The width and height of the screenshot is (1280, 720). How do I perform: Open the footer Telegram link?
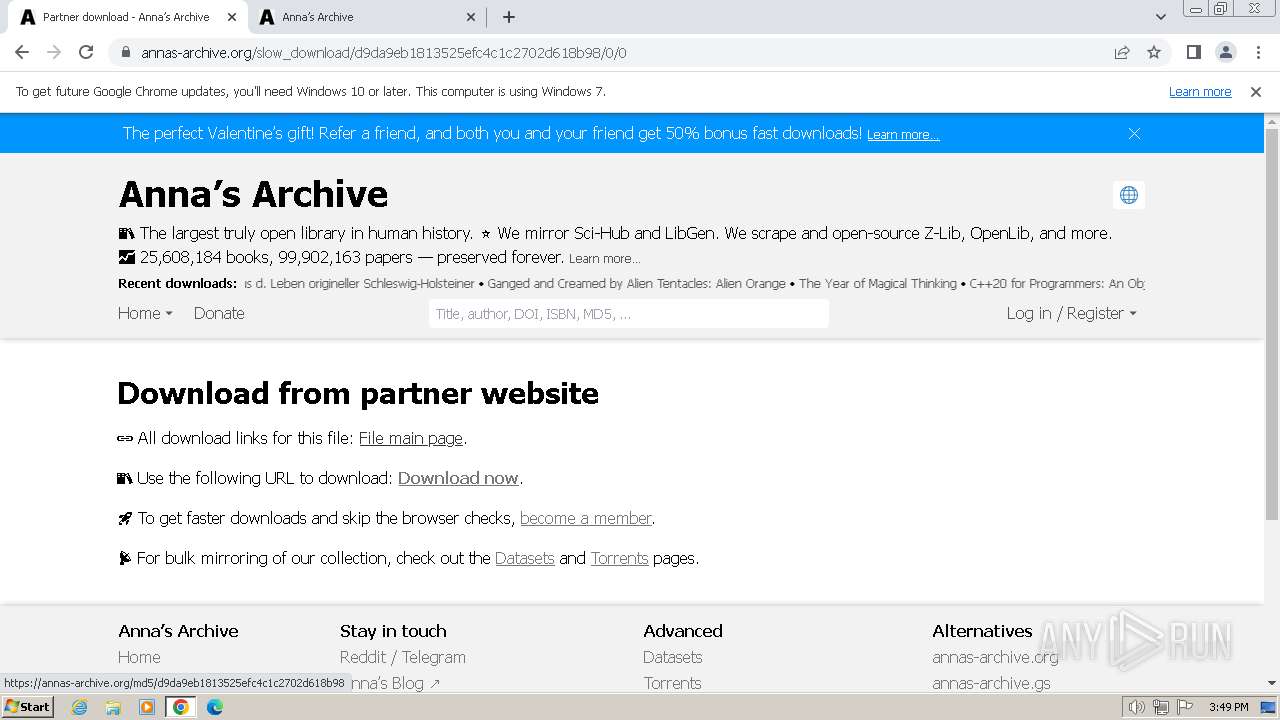click(434, 657)
